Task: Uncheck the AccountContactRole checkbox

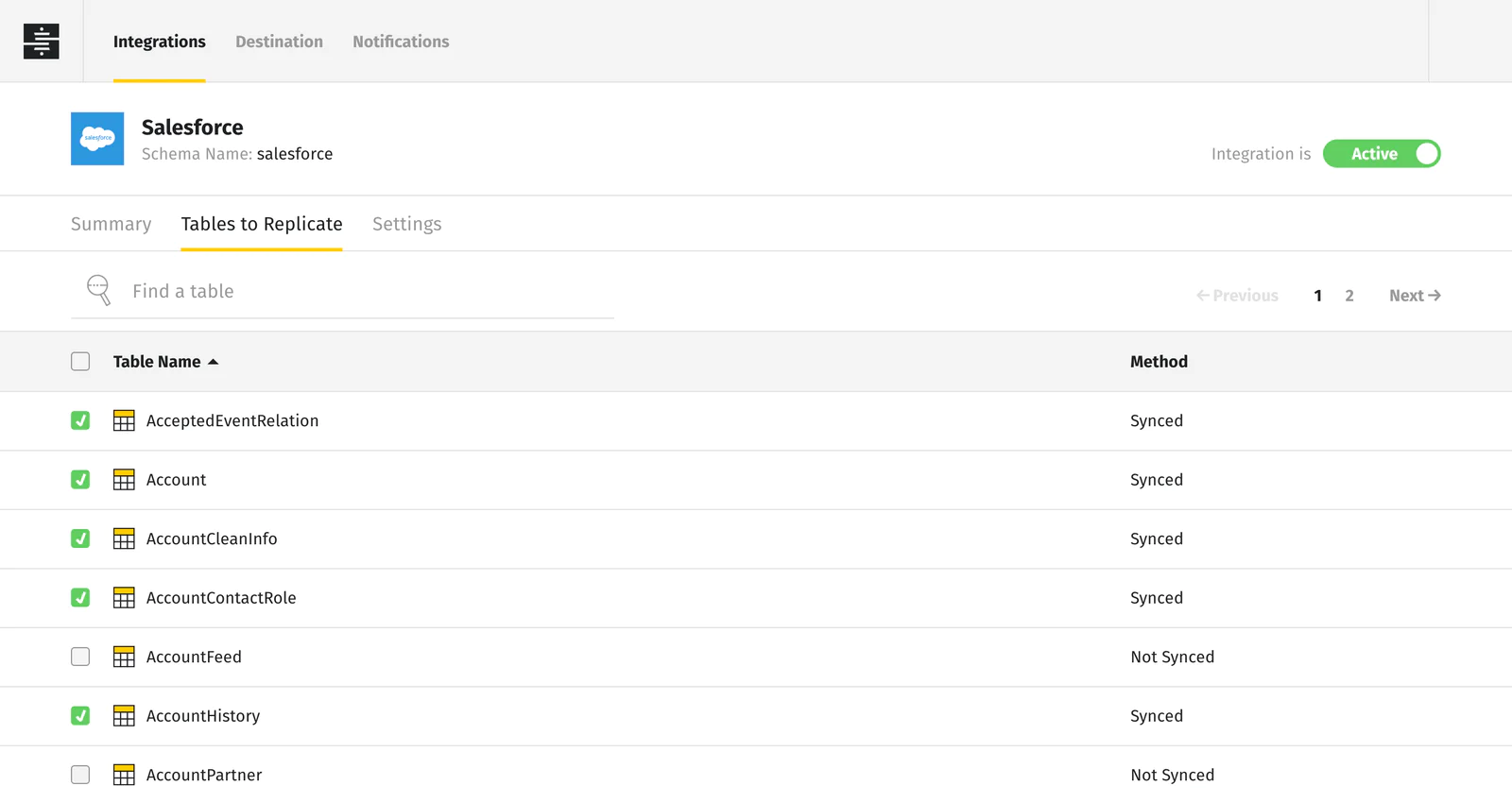Action: [80, 598]
